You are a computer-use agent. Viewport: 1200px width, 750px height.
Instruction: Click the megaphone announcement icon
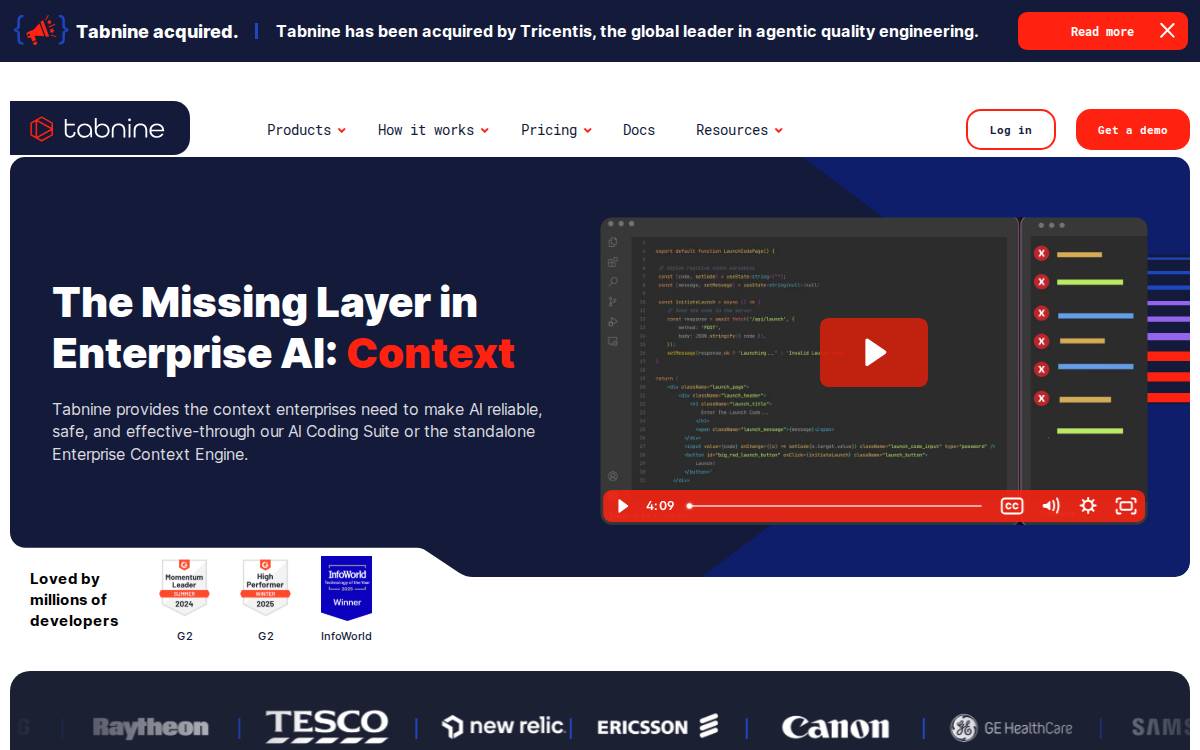(x=41, y=31)
